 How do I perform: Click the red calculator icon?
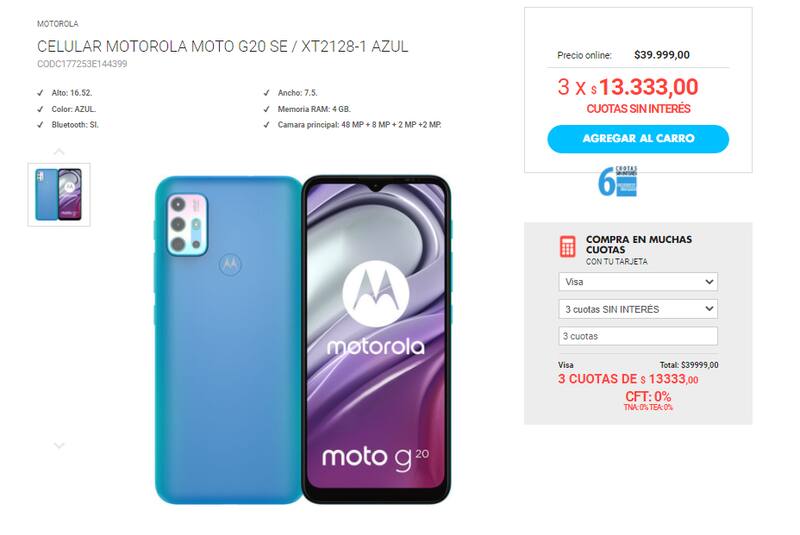(567, 246)
